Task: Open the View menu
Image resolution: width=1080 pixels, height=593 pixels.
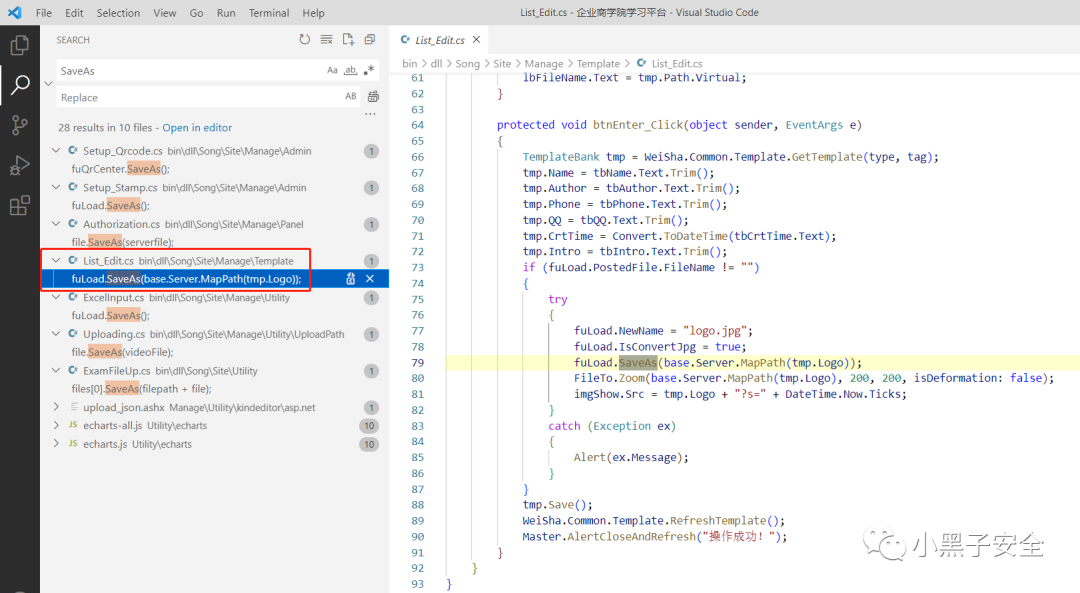Action: coord(165,12)
